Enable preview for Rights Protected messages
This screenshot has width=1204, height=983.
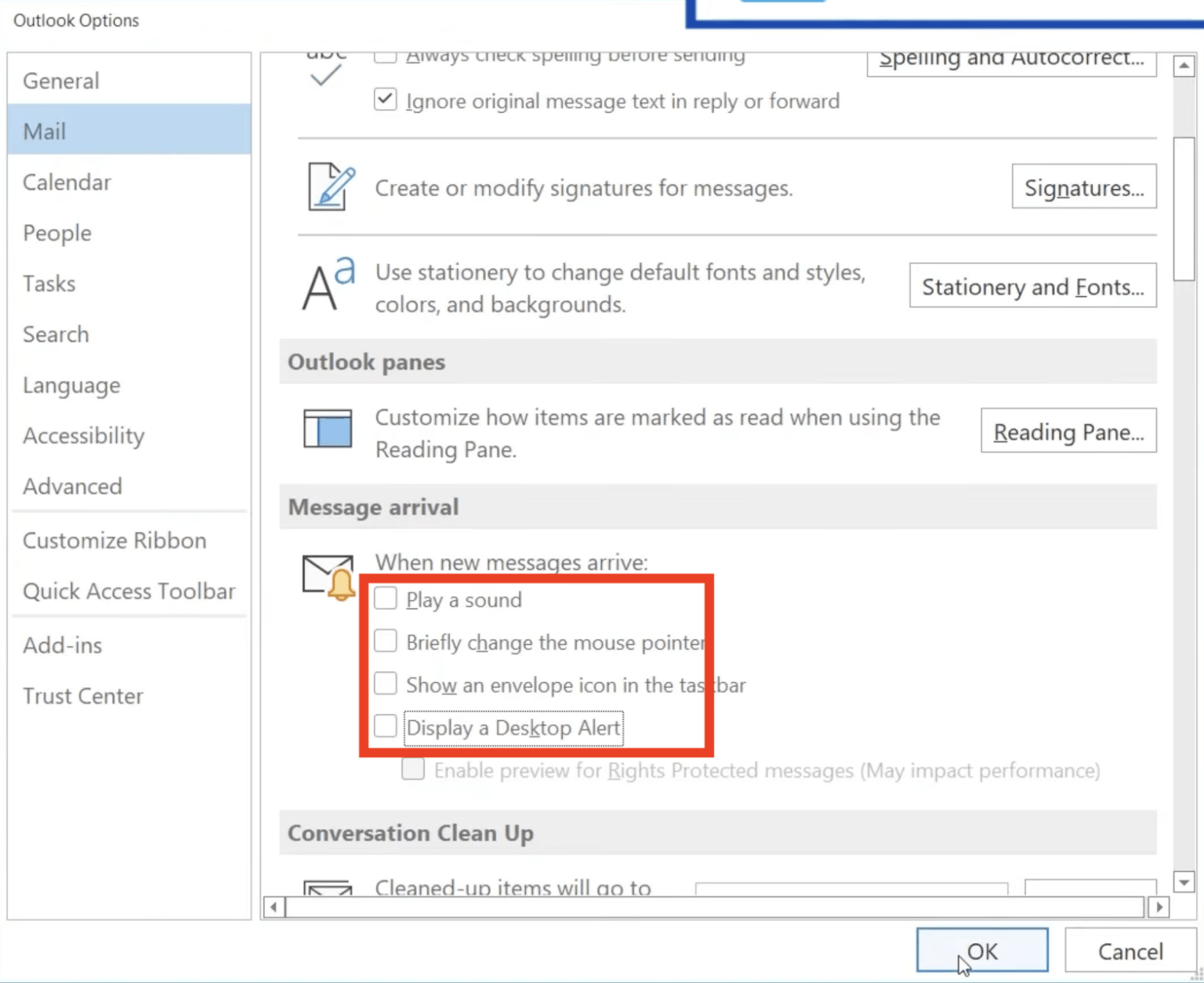[412, 769]
